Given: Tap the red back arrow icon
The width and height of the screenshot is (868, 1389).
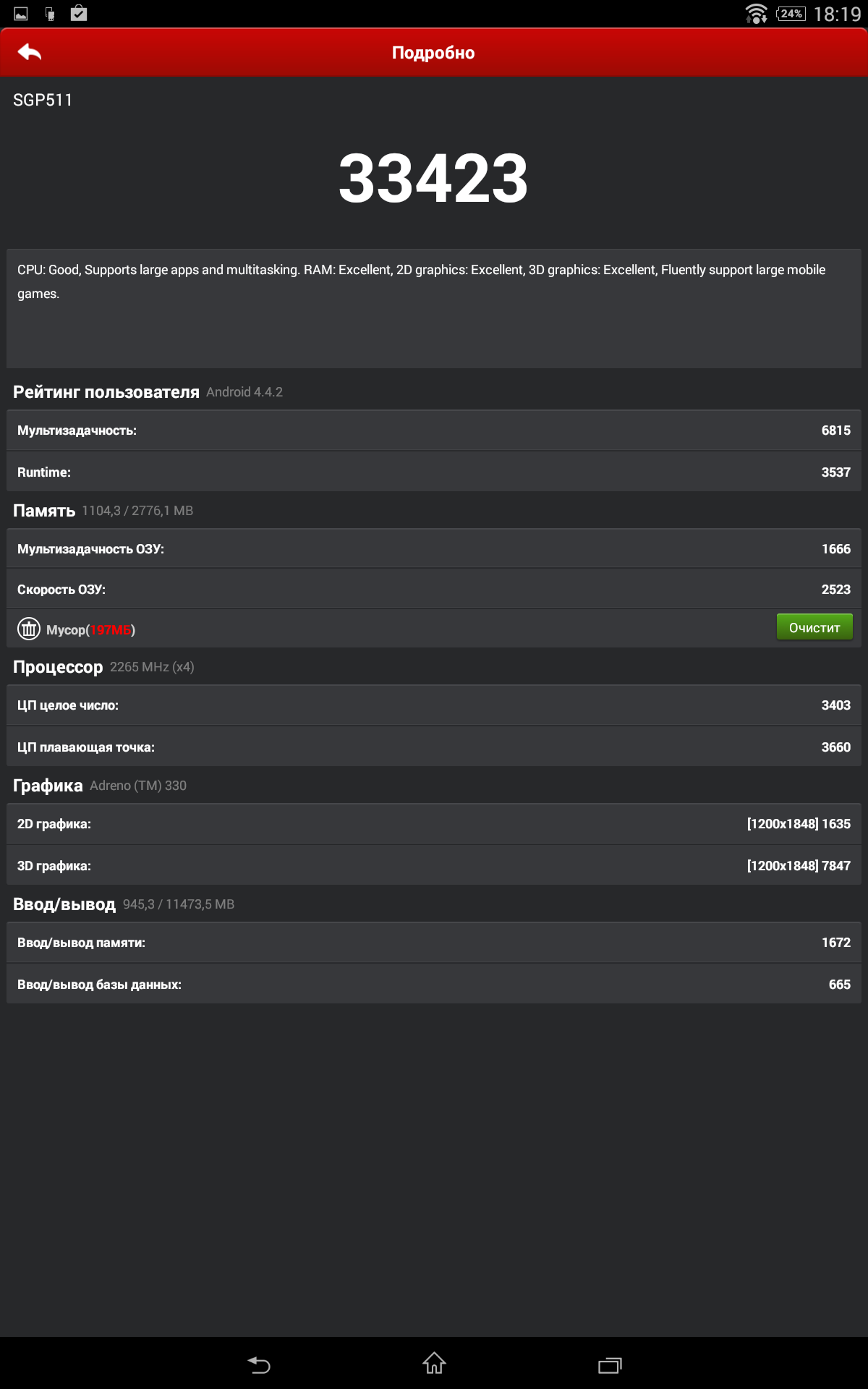Looking at the screenshot, I should (x=30, y=52).
